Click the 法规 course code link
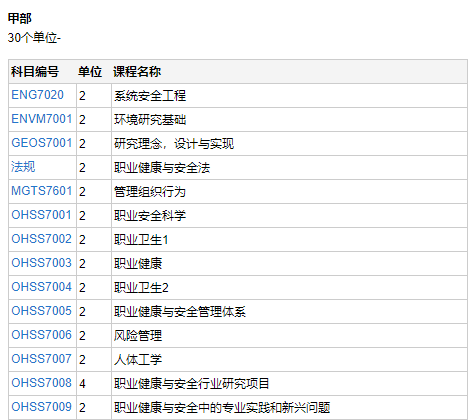This screenshot has width=472, height=420. click(x=23, y=167)
